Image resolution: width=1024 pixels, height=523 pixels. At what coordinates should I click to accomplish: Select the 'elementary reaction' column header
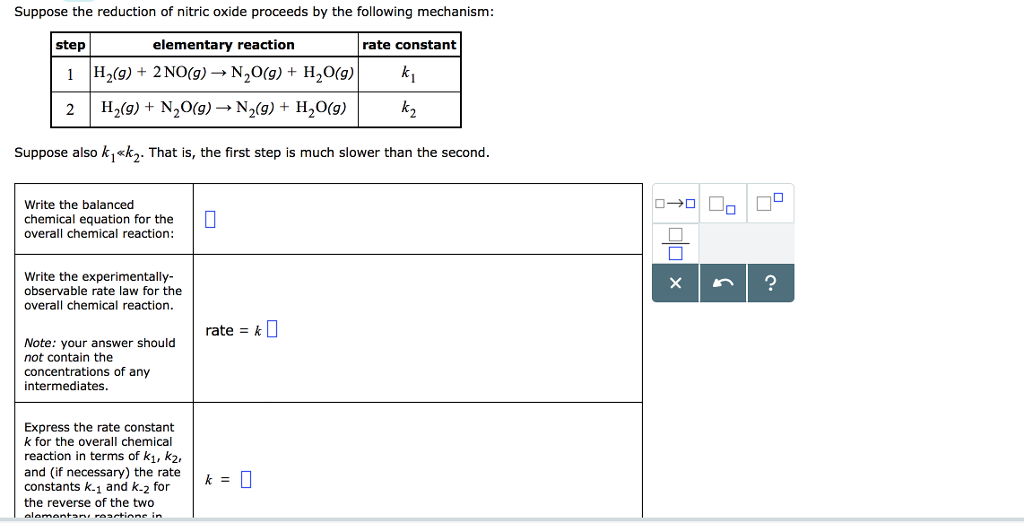[x=224, y=44]
